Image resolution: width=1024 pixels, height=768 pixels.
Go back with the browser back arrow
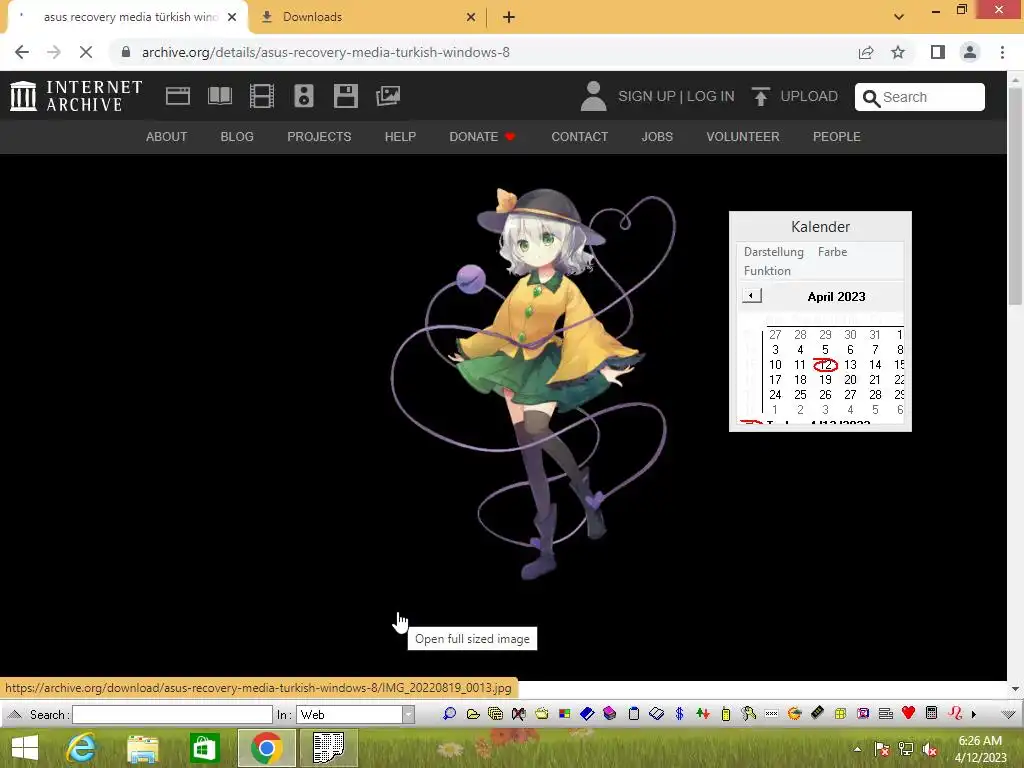[x=22, y=52]
